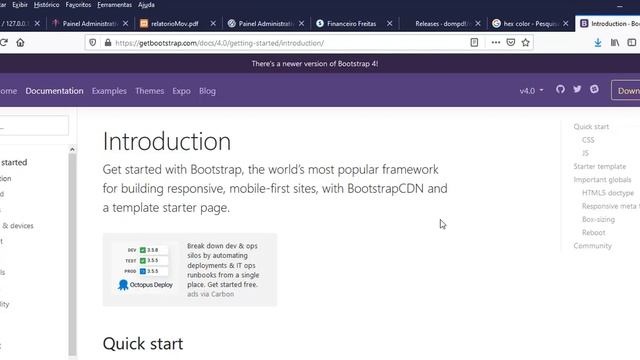Click the Octopus Deploy ad text

pyautogui.click(x=223, y=265)
